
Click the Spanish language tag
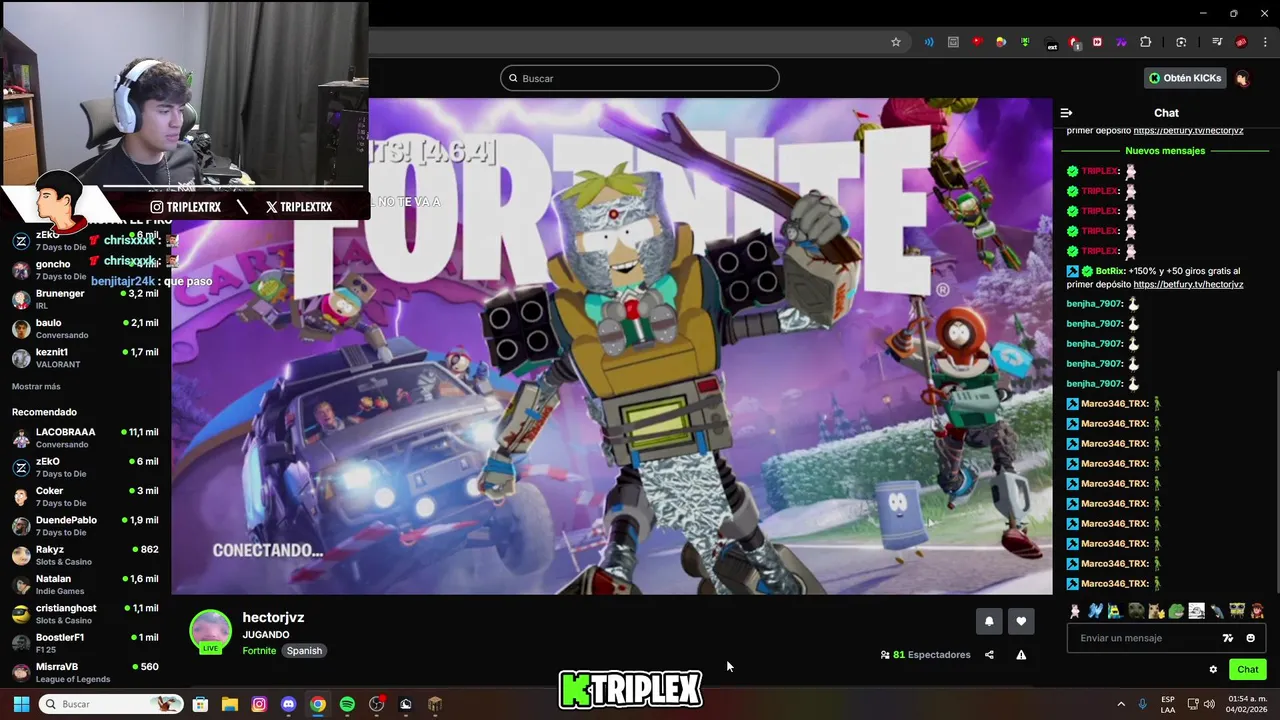304,651
